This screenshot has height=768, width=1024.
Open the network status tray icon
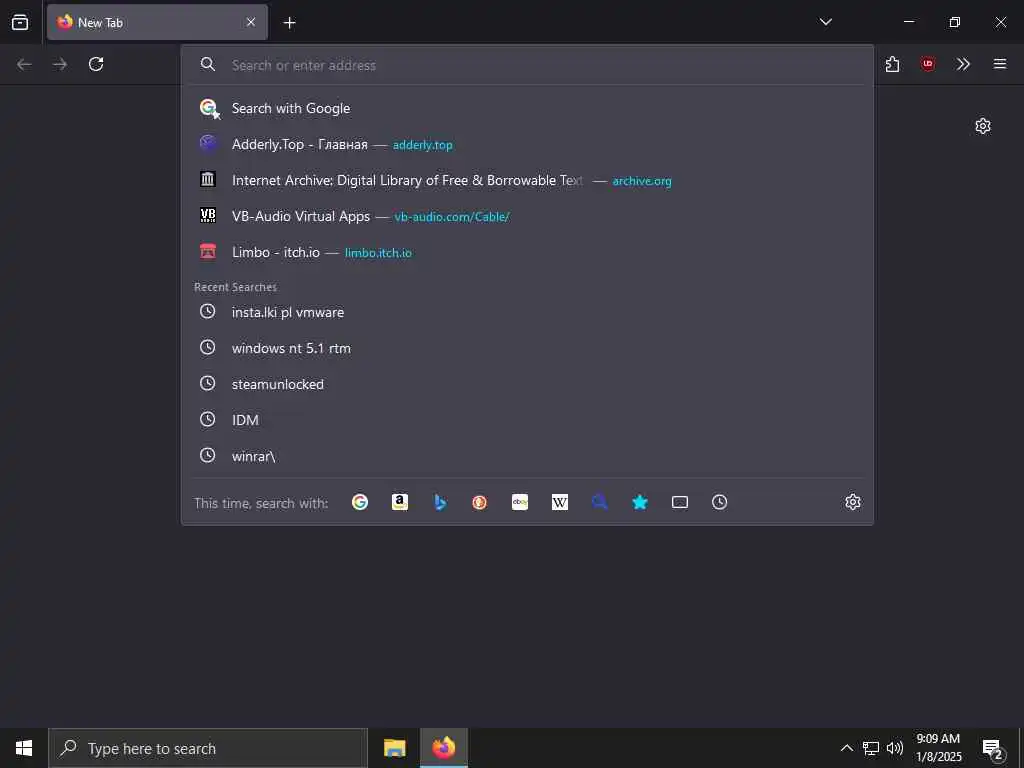(x=871, y=748)
